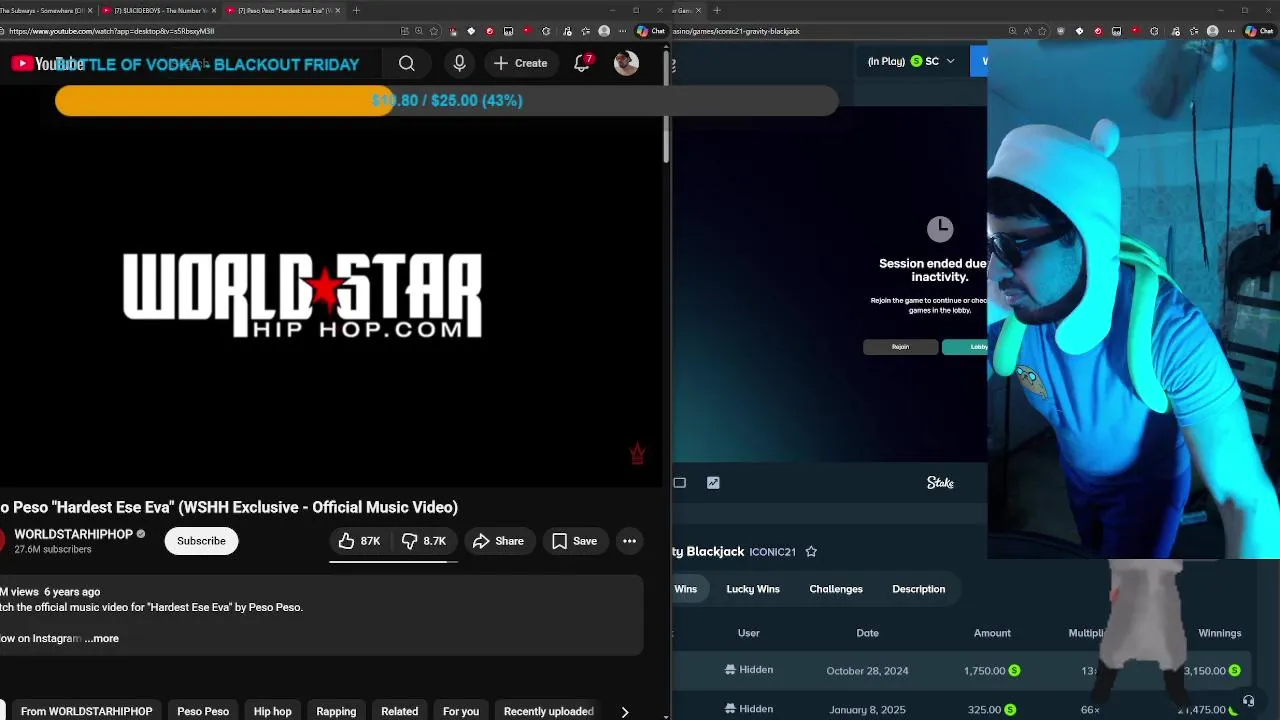Share the Peso Peso video

pyautogui.click(x=498, y=541)
